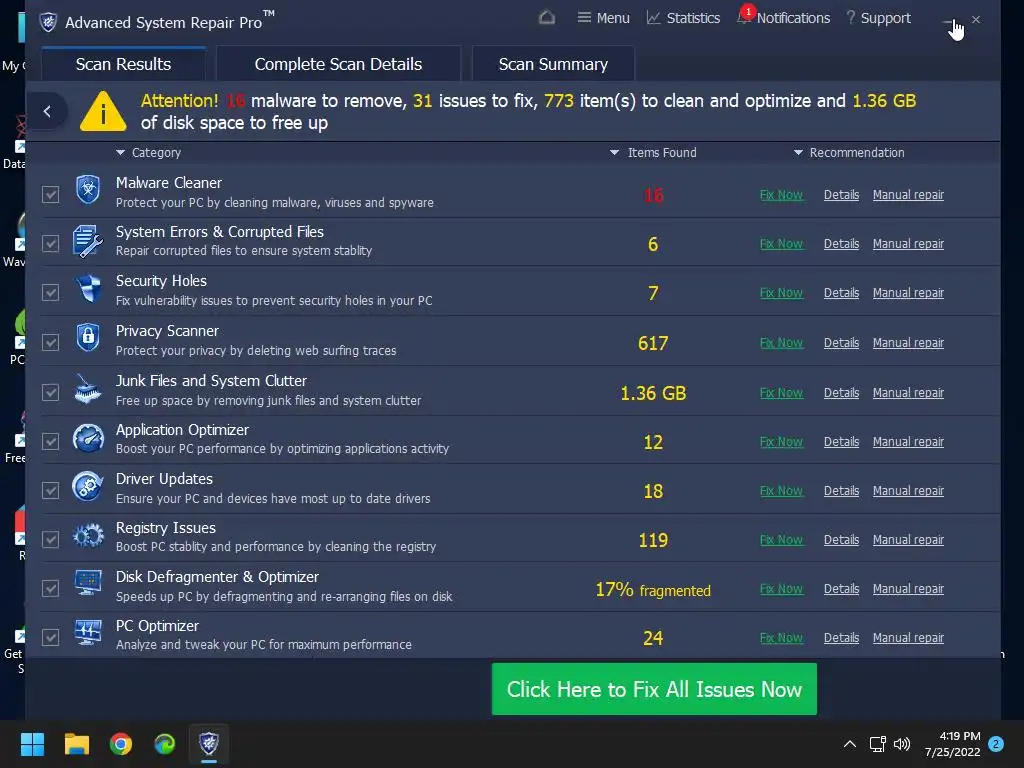Viewport: 1024px width, 768px height.
Task: Switch to the Scan Results tab
Action: pos(123,64)
